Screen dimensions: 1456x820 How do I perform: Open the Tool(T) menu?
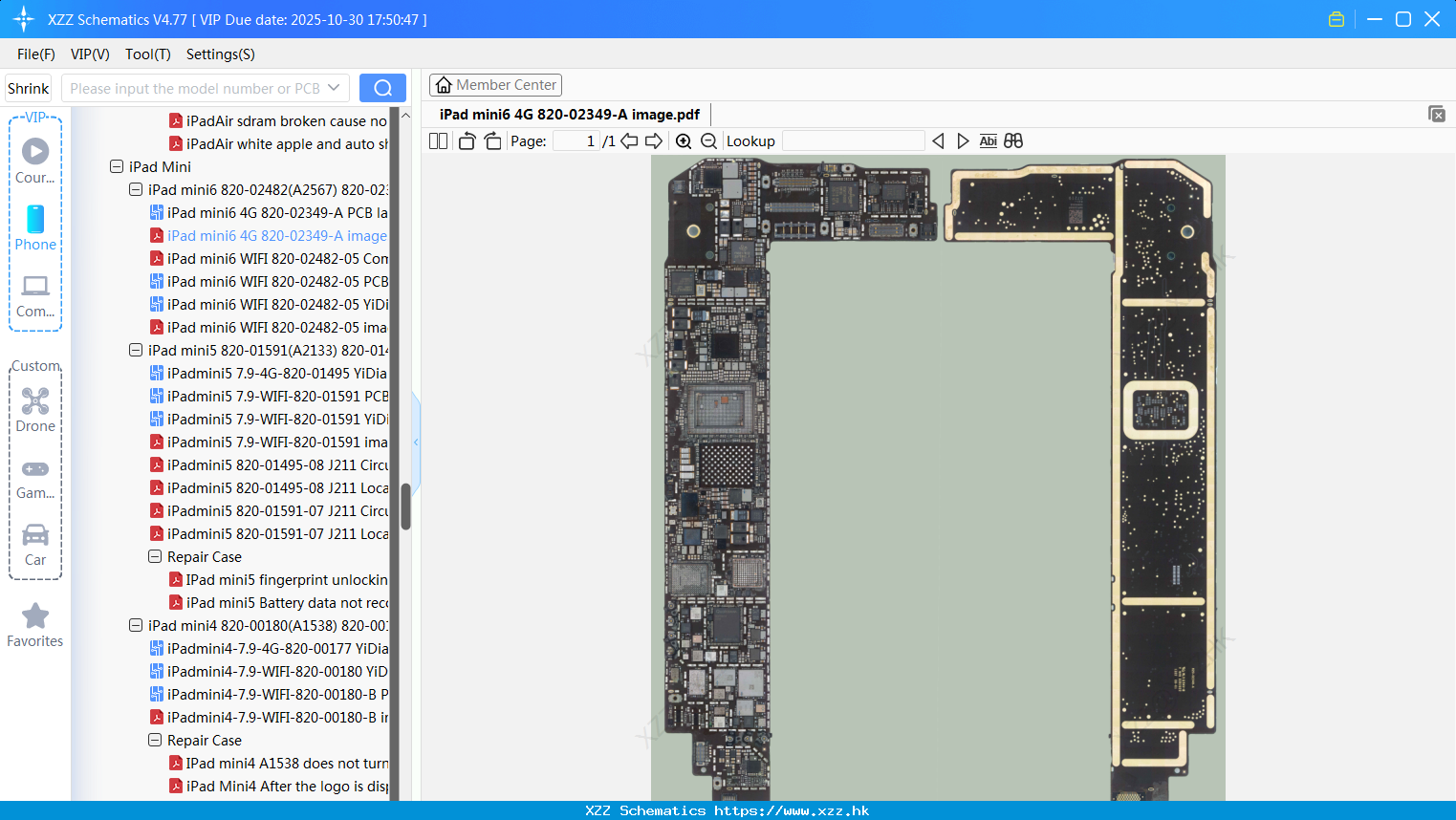click(x=148, y=54)
